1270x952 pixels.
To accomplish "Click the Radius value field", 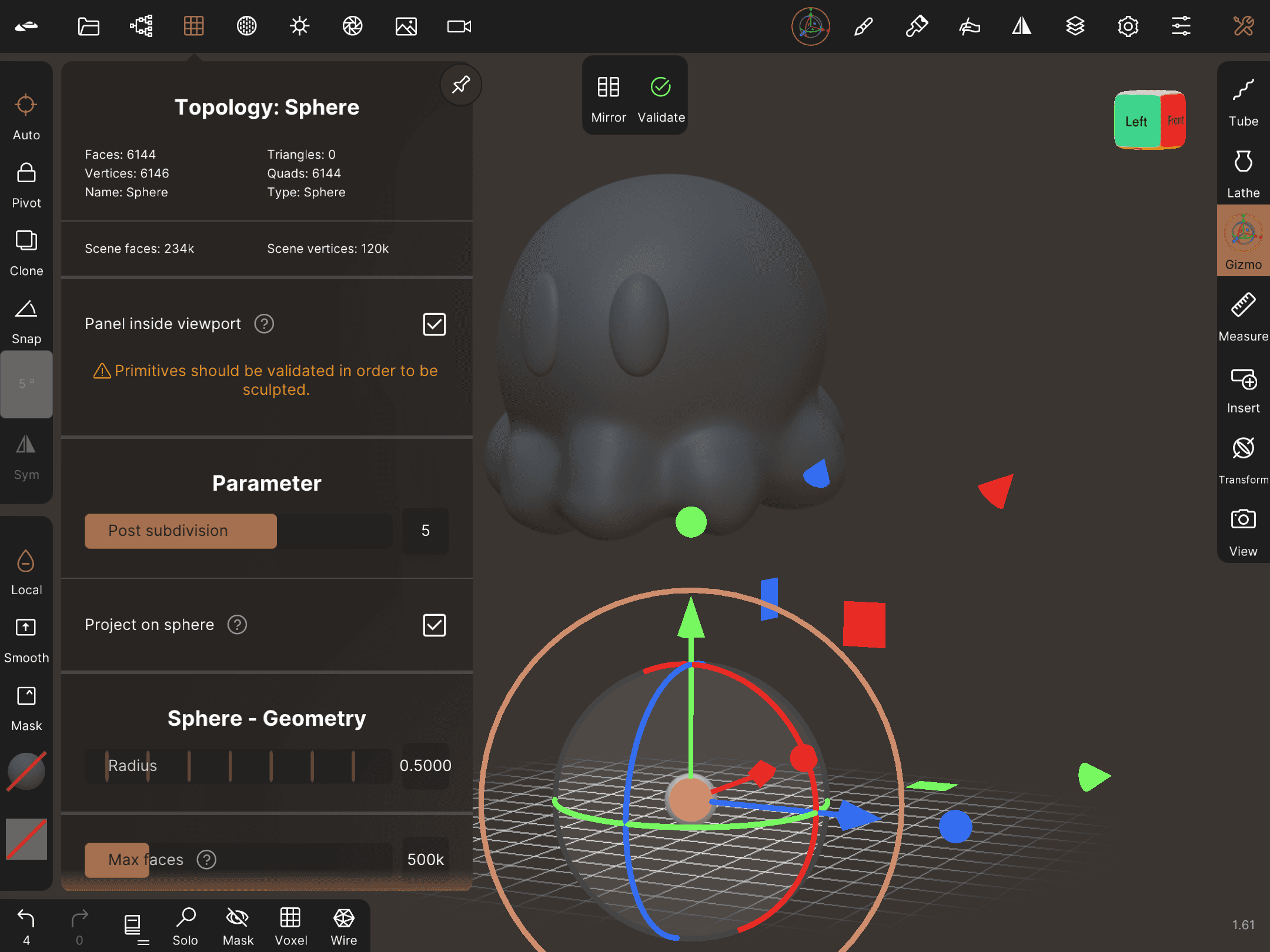I will tap(425, 765).
